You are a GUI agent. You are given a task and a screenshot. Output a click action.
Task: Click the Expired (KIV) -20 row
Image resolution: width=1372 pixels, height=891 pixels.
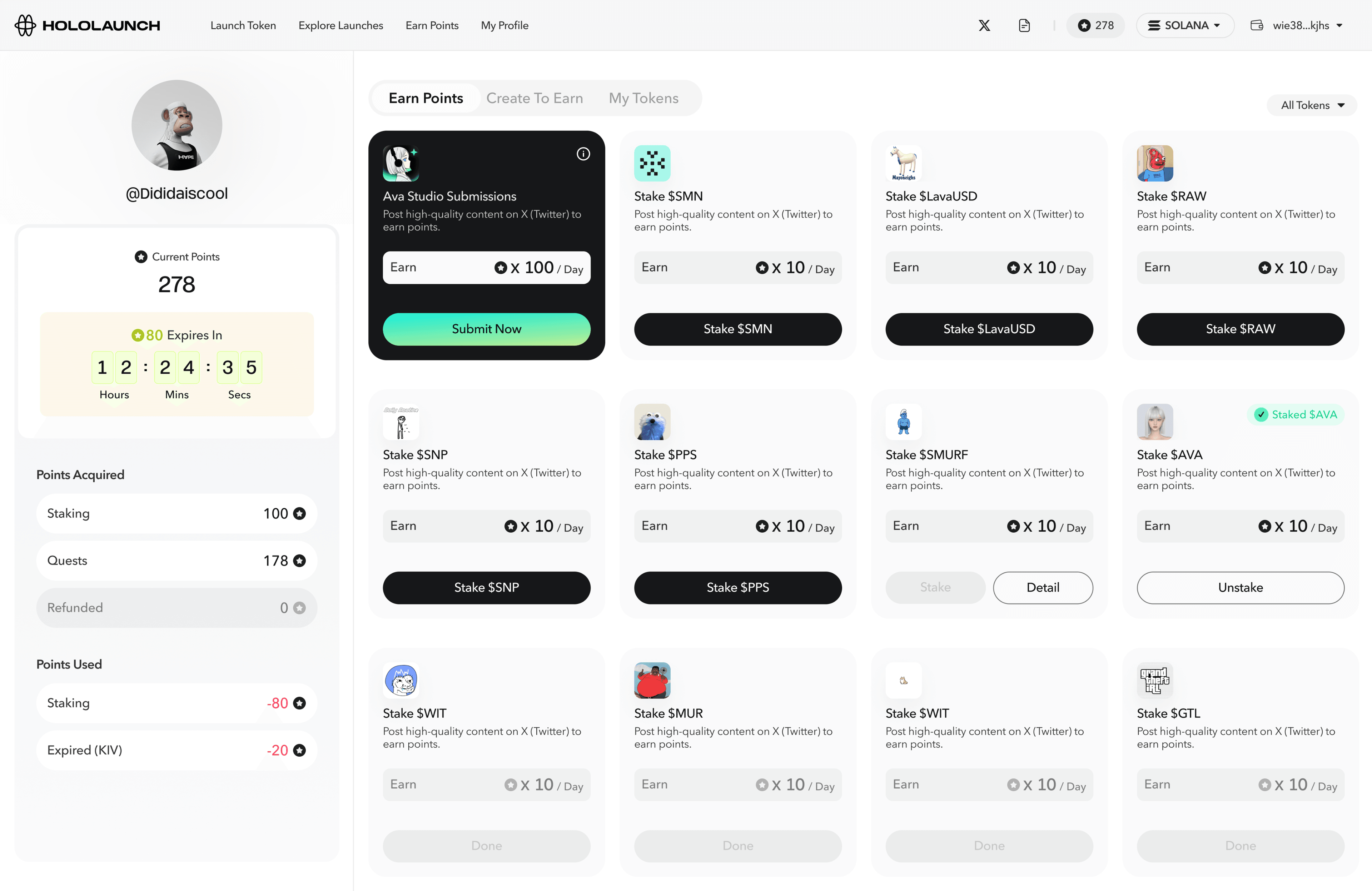[177, 750]
